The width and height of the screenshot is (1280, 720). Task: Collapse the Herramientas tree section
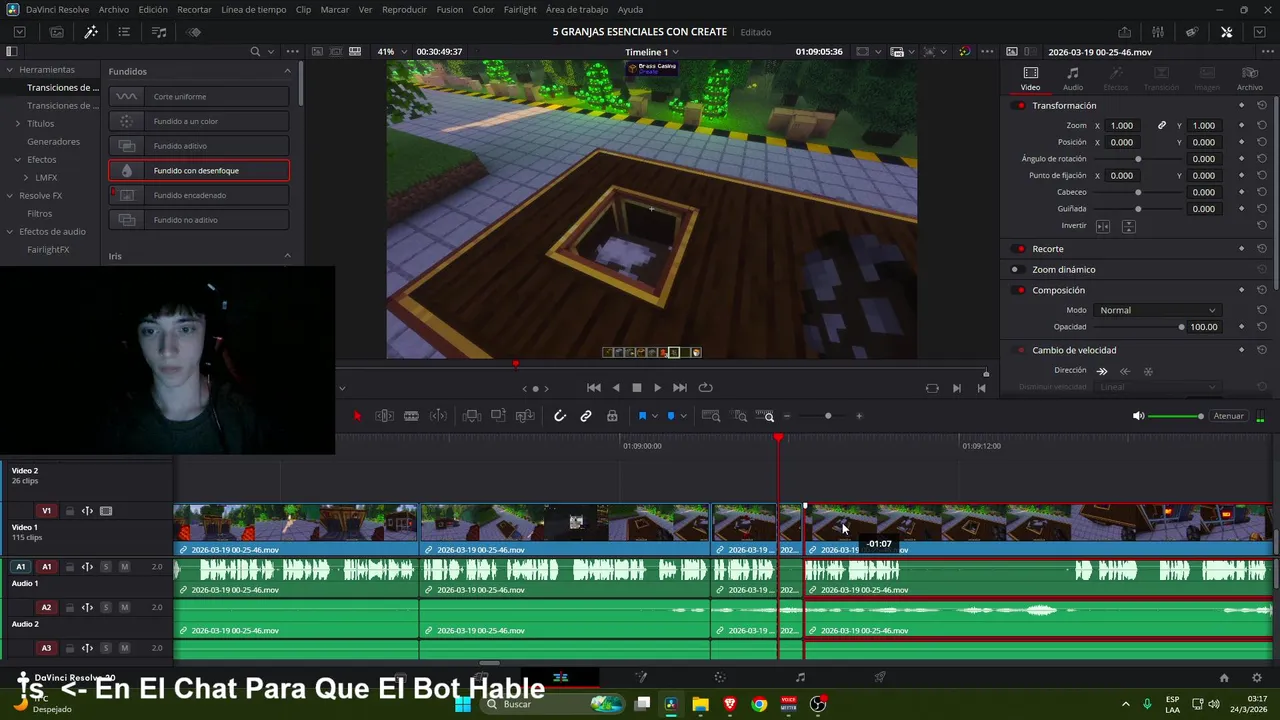click(x=9, y=70)
